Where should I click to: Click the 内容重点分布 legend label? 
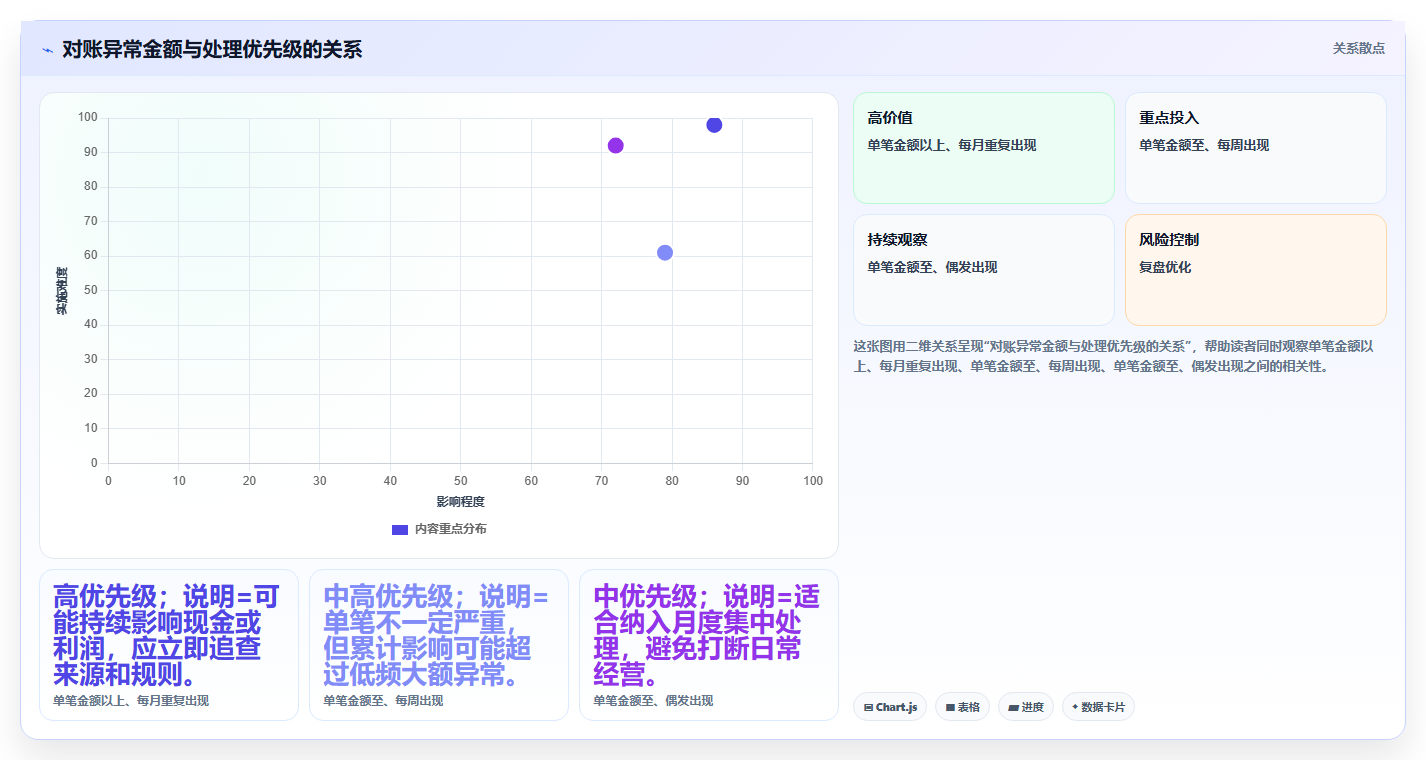point(451,529)
